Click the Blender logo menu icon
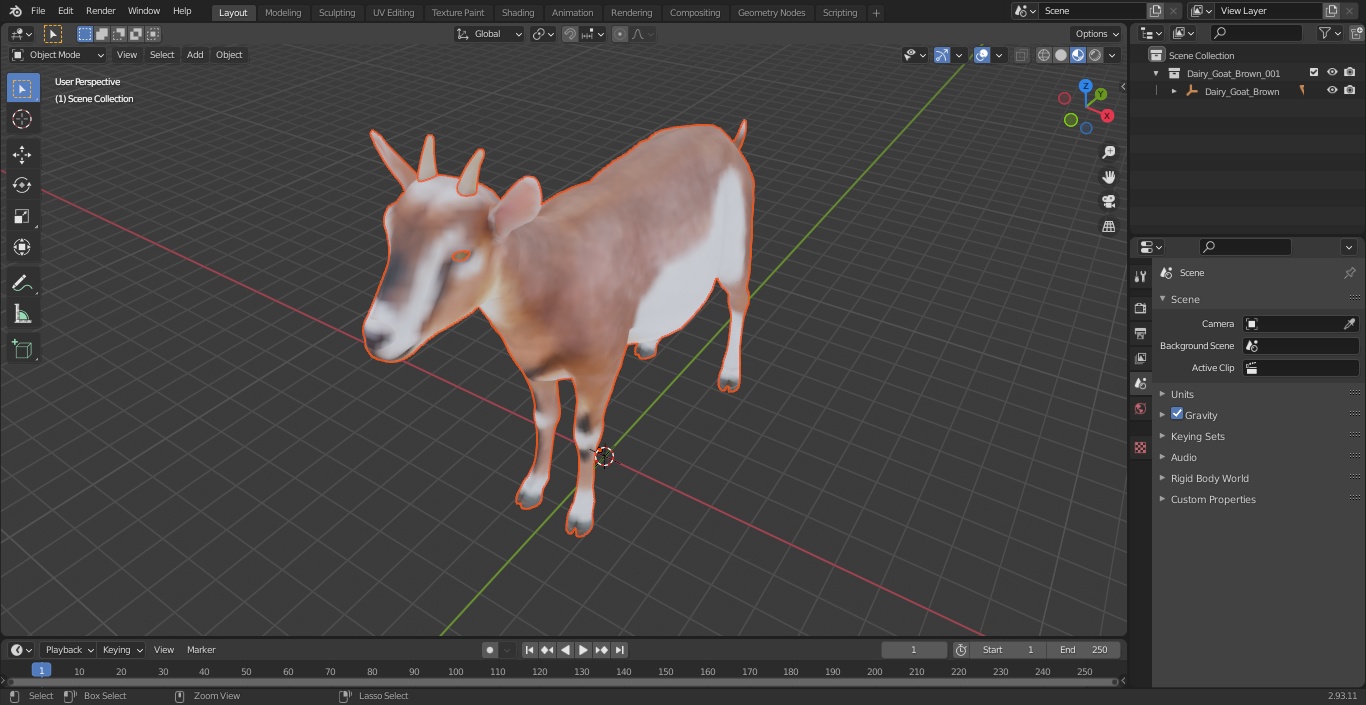The height and width of the screenshot is (705, 1366). [x=15, y=11]
